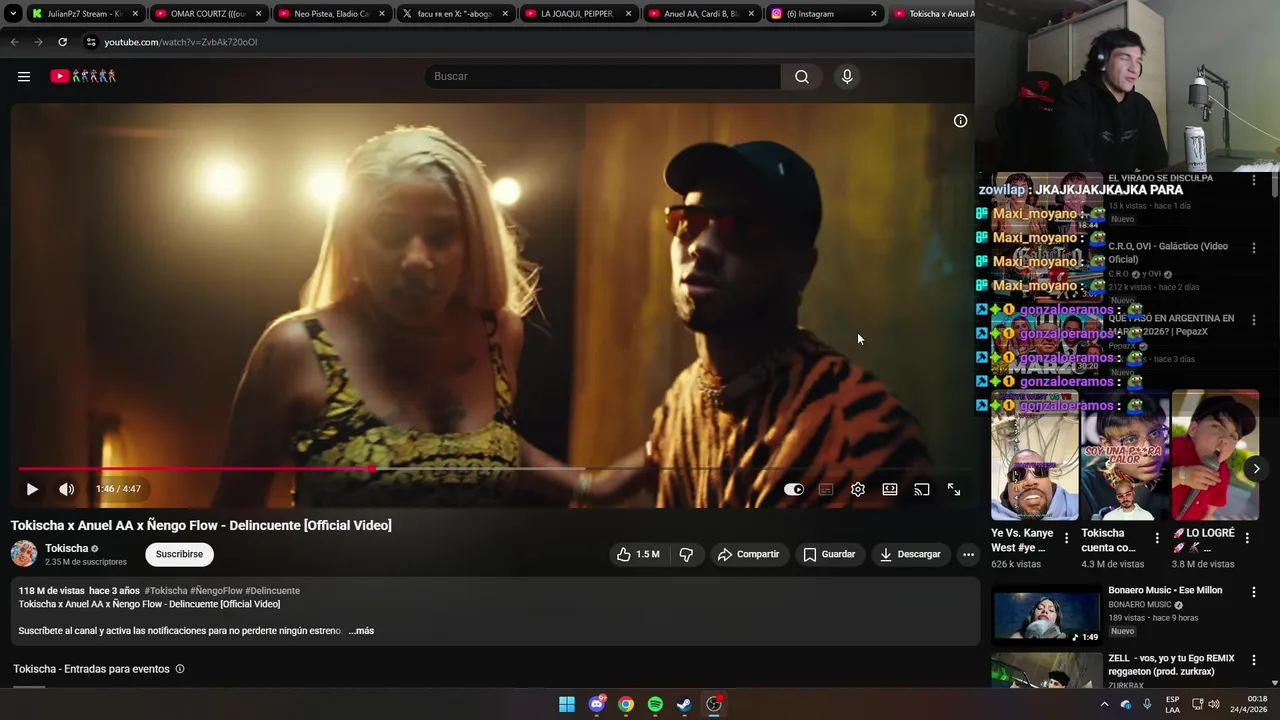Open the #ÑengoFlow hashtag link
This screenshot has width=1280, height=720.
pyautogui.click(x=216, y=591)
